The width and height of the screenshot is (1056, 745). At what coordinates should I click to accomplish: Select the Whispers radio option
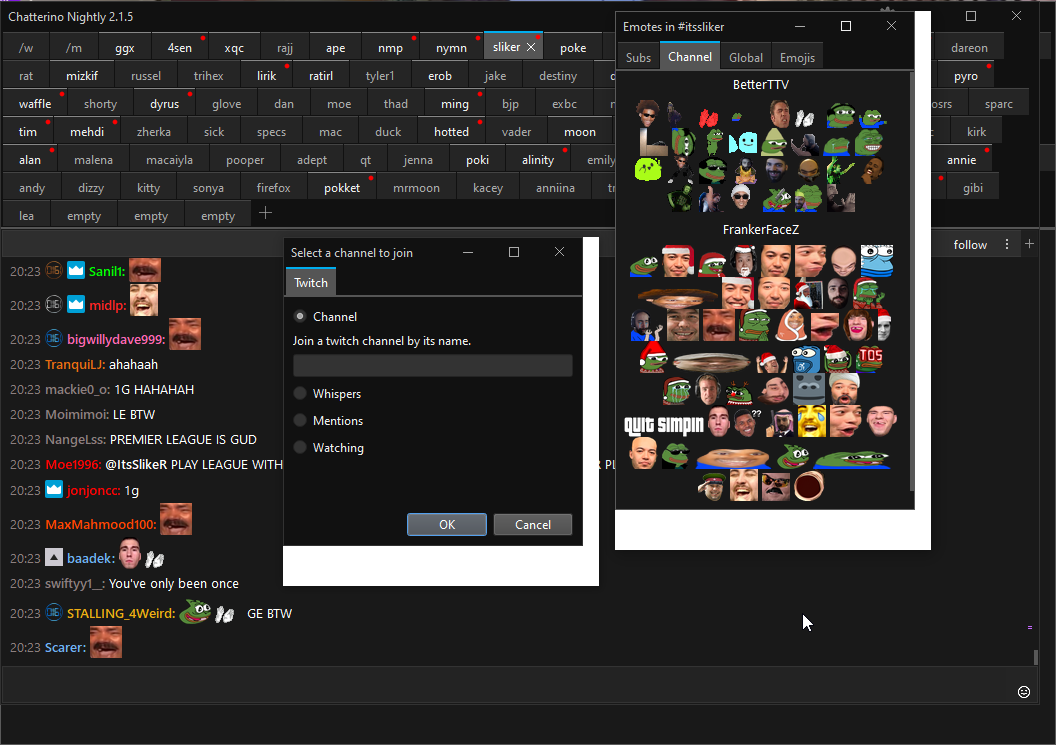300,393
